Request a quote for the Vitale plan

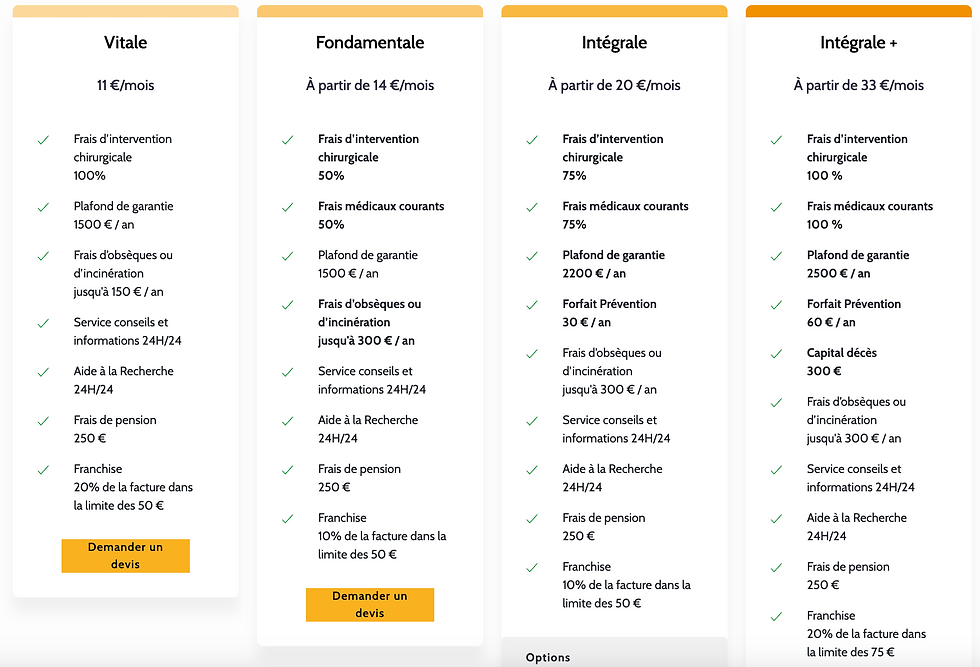(x=125, y=556)
